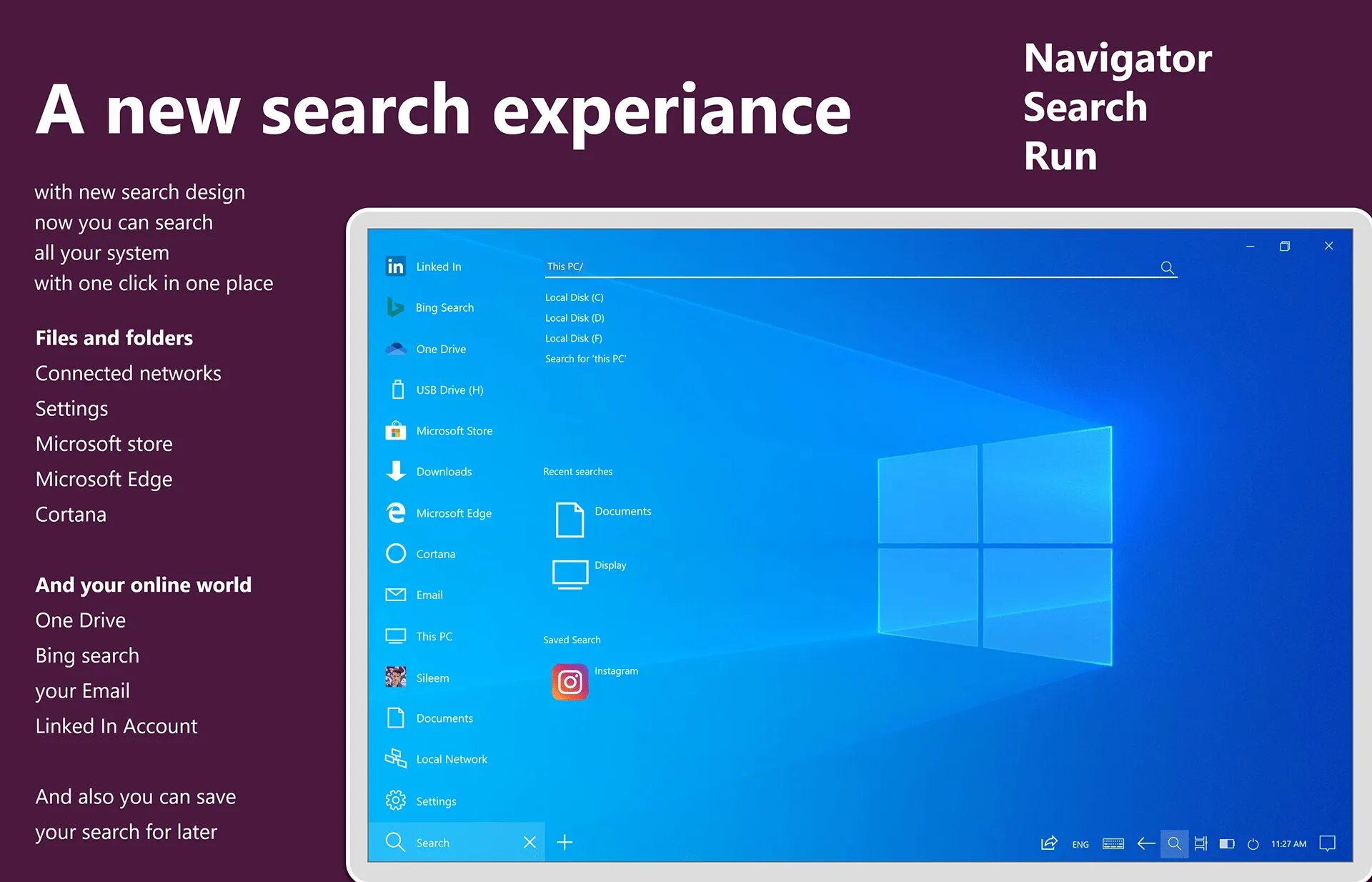This screenshot has height=882, width=1372.
Task: Open the Downloads arrow icon
Action: [x=395, y=471]
